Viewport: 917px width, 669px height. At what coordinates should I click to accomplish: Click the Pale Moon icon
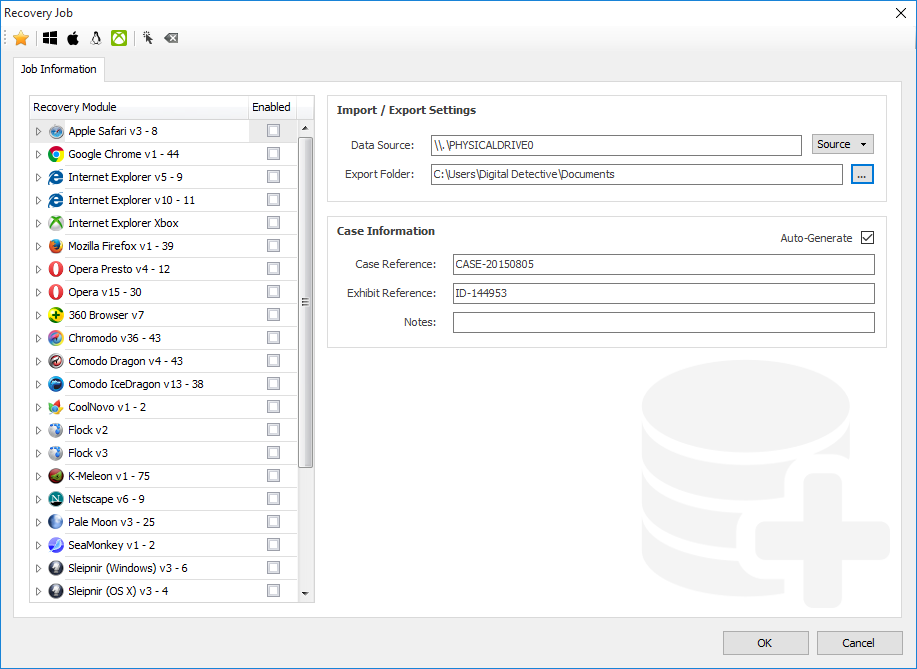tap(56, 522)
